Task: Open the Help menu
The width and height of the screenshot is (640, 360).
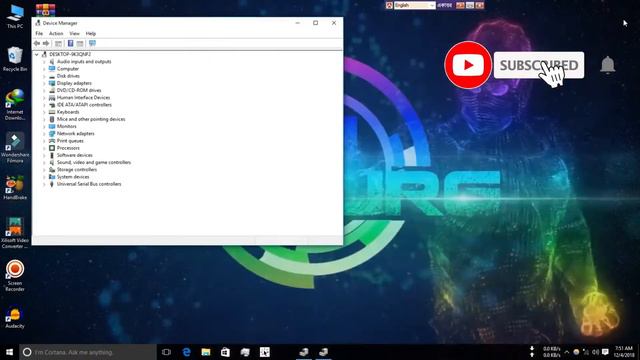Action: click(91, 33)
